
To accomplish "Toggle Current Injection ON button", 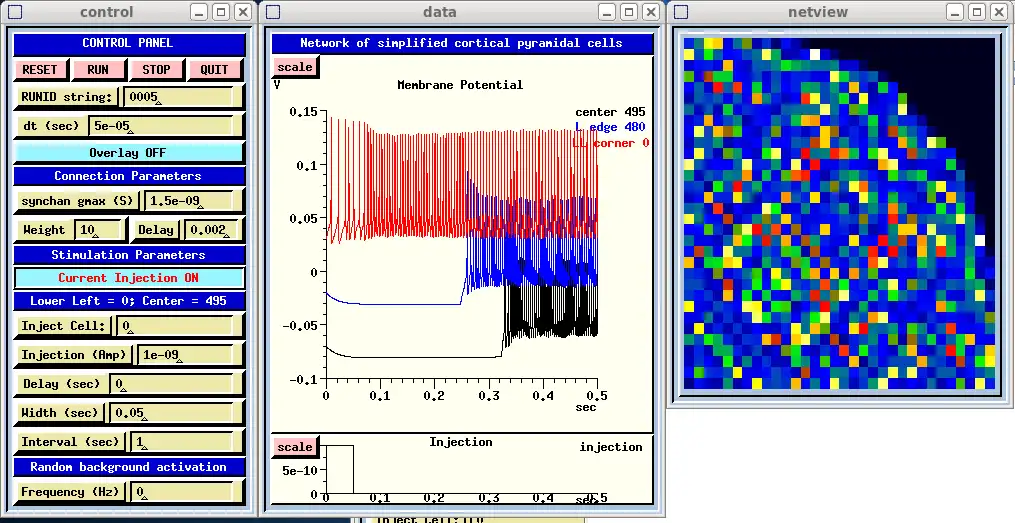I will pos(128,278).
